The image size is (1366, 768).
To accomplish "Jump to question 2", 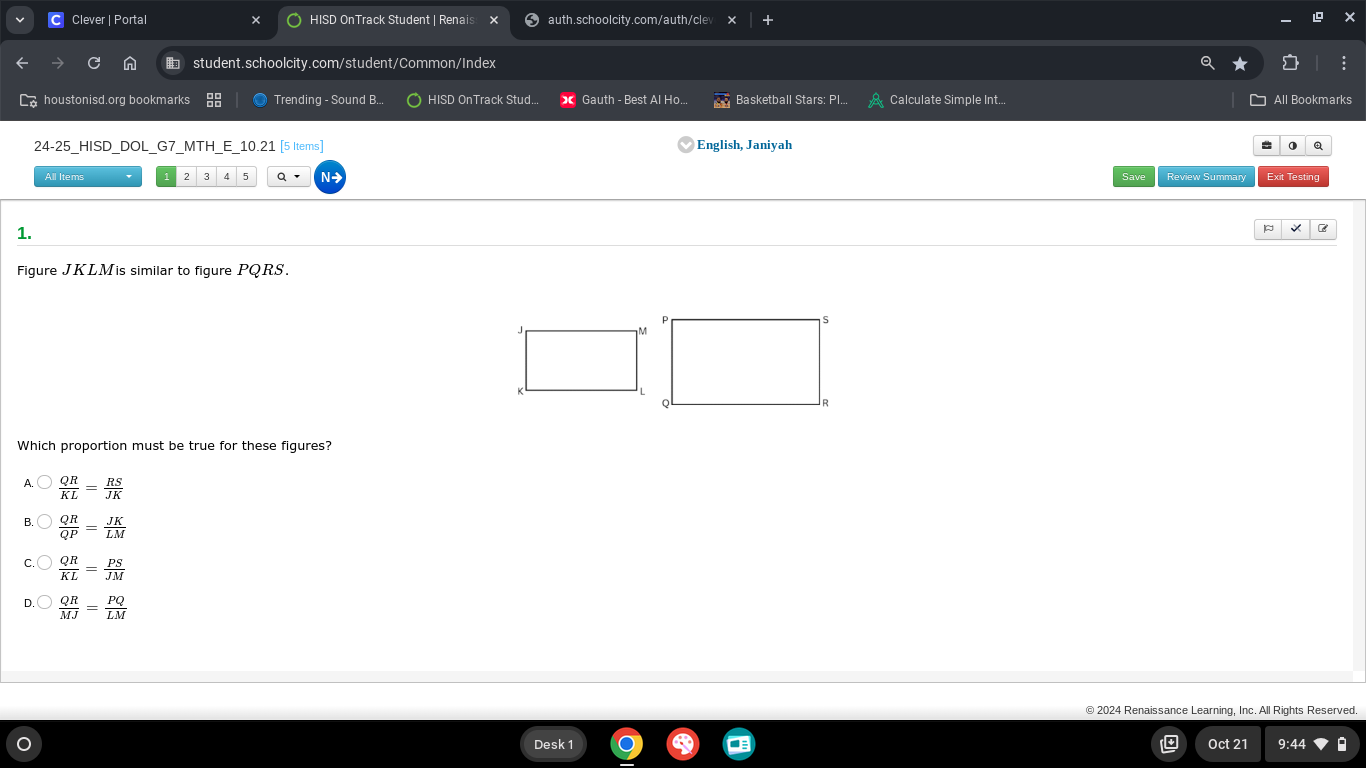I will tap(186, 177).
